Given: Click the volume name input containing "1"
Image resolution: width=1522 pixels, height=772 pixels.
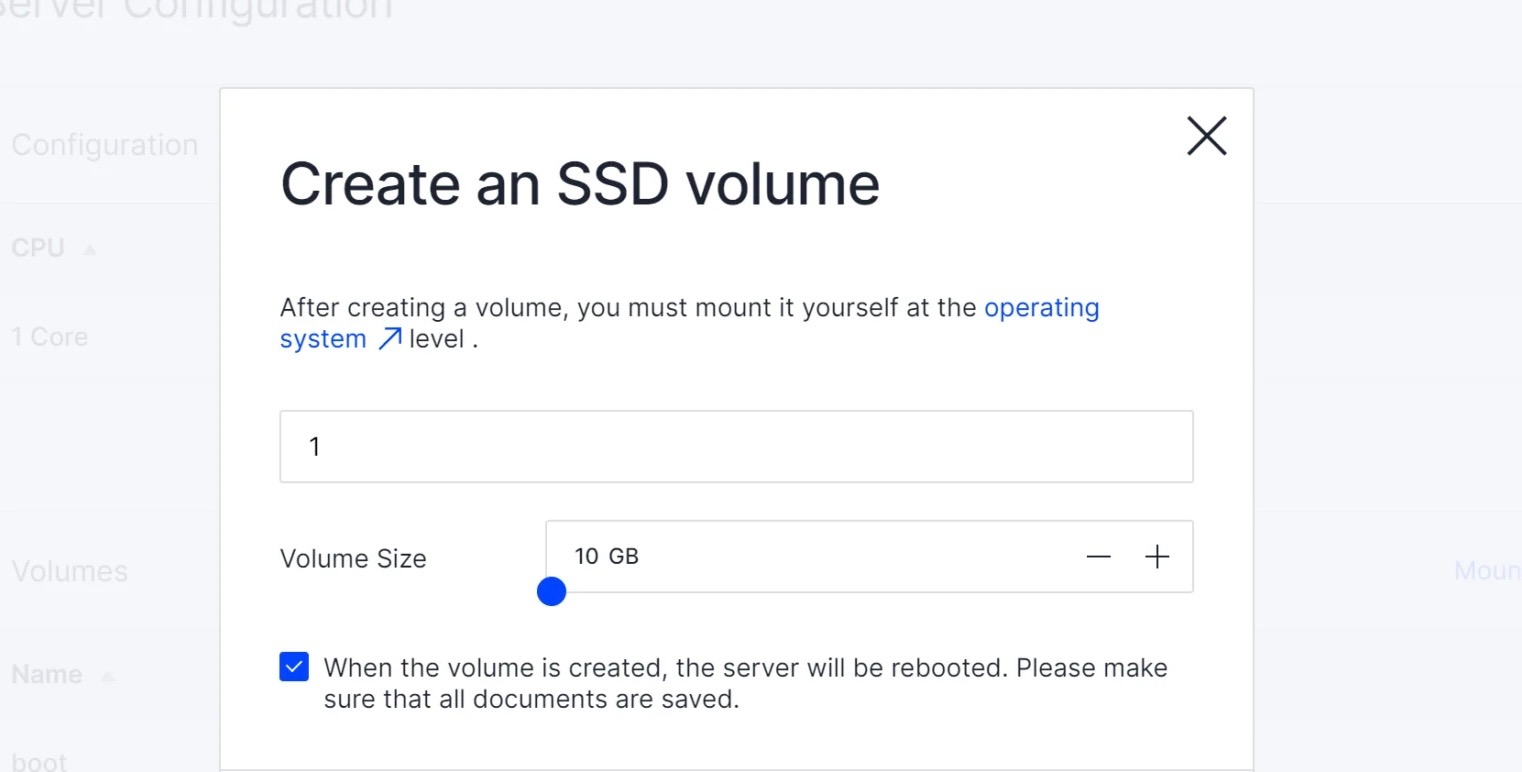Looking at the screenshot, I should point(736,446).
